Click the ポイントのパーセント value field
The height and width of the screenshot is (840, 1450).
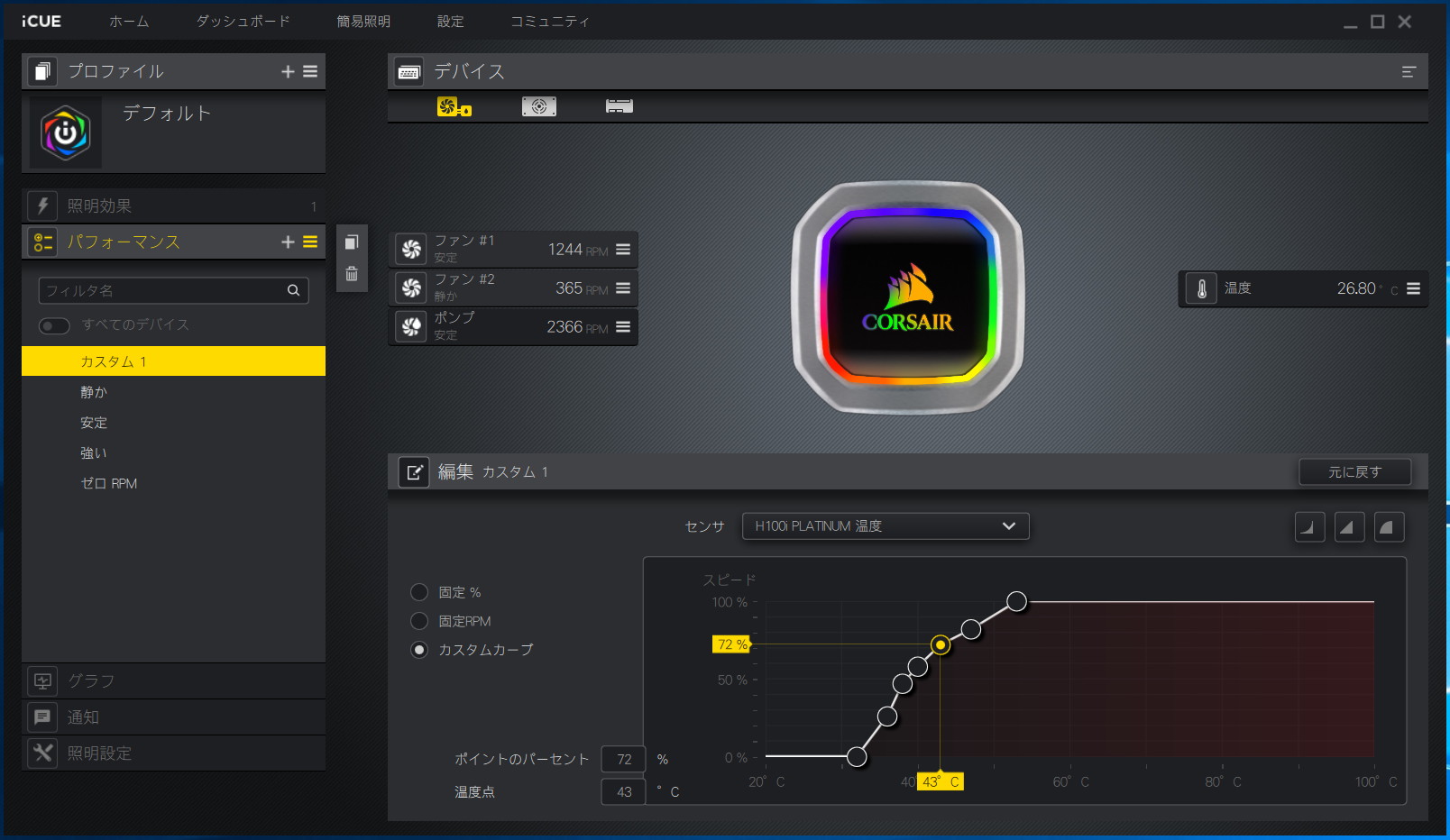coord(623,760)
